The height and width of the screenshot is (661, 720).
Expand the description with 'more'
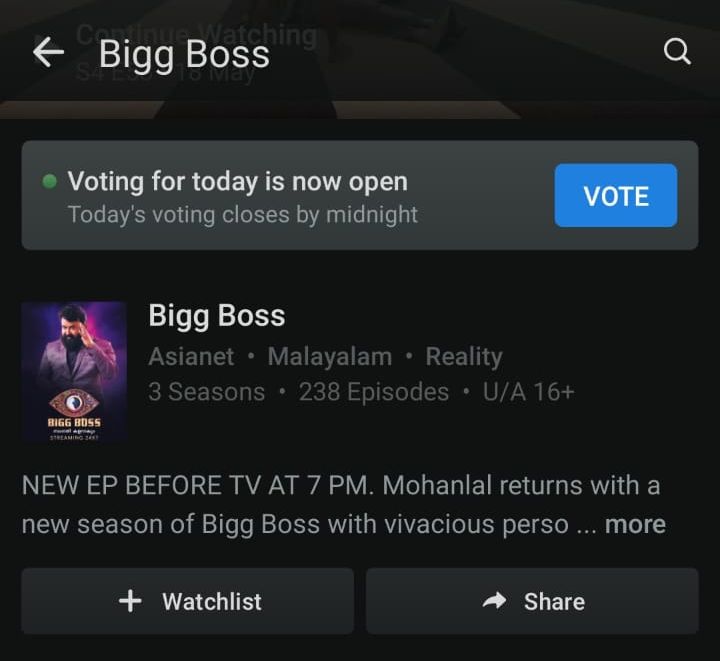(635, 524)
